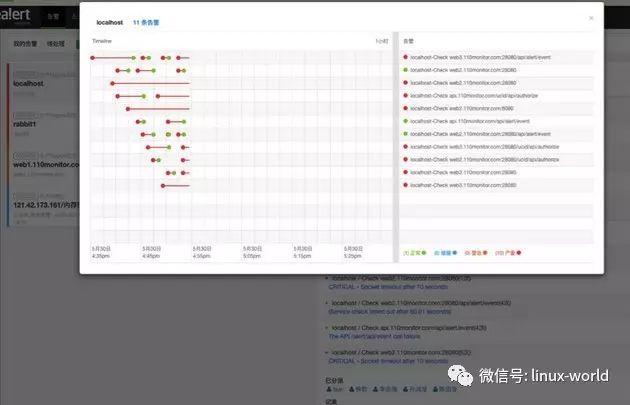This screenshot has height=405, width=630.
Task: Select alert web2.110monitor.com:28080/ucid/api/authorize
Action: 485,160
